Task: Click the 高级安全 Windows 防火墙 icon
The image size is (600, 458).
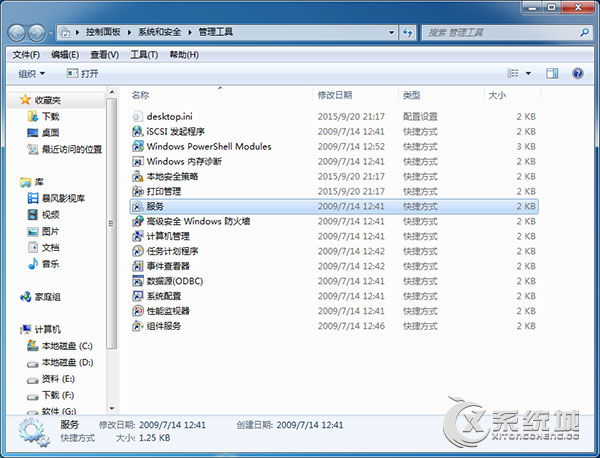Action: click(x=137, y=221)
